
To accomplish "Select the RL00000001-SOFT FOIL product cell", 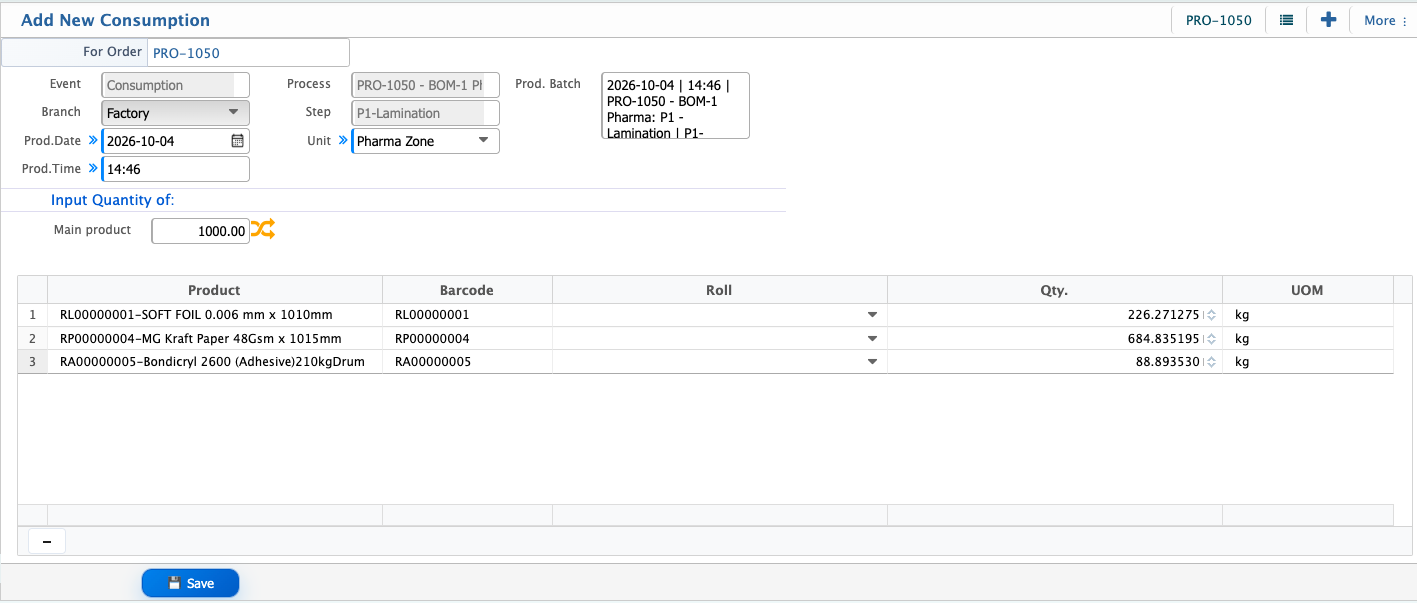I will (215, 315).
